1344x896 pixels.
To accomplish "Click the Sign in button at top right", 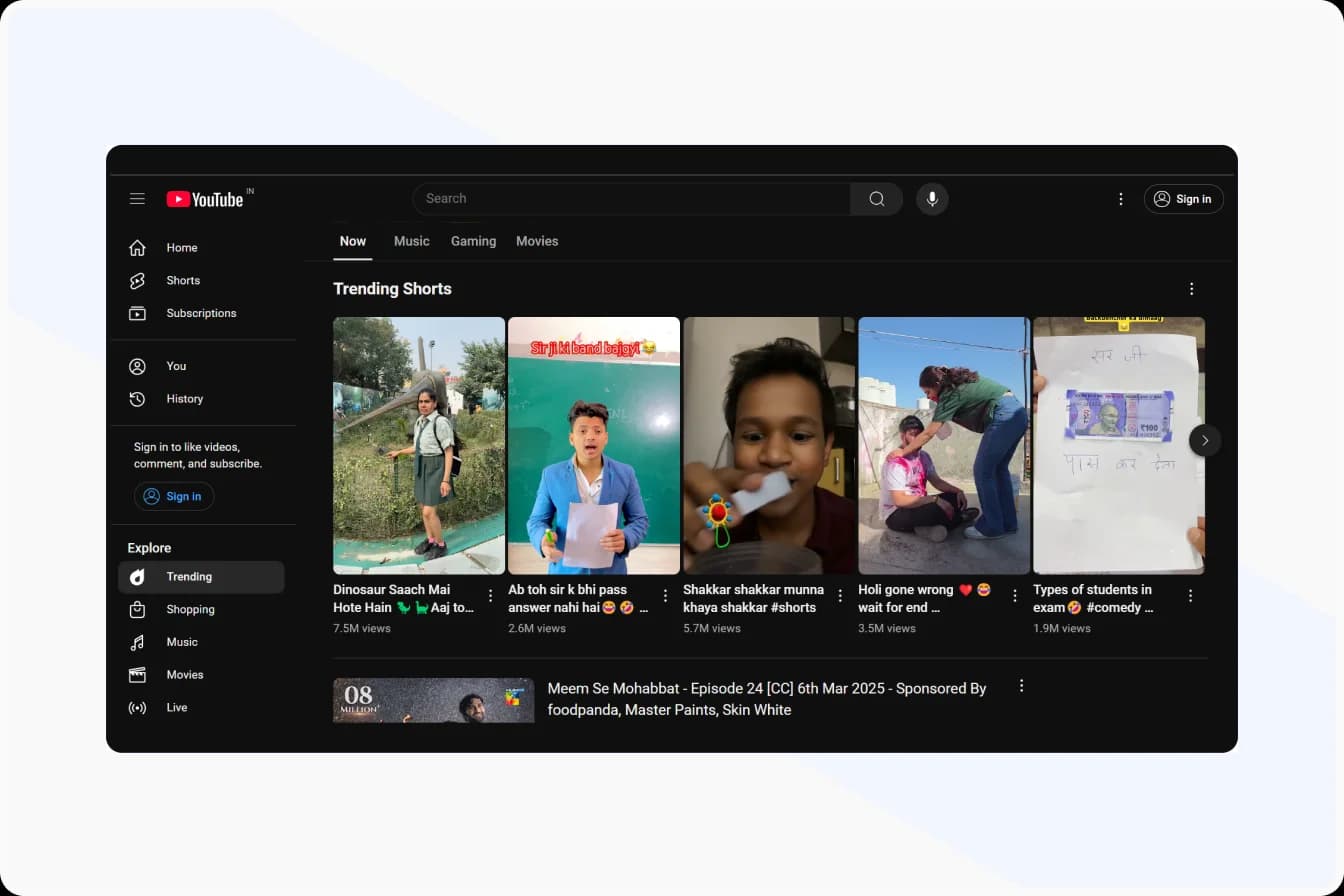I will tap(1184, 199).
